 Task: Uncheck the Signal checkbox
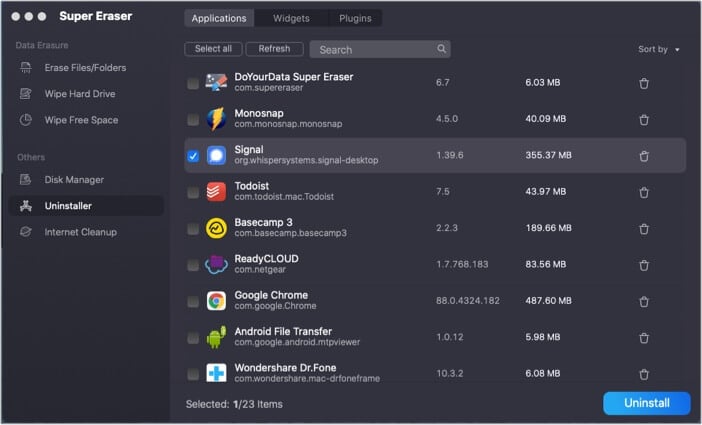pos(193,156)
